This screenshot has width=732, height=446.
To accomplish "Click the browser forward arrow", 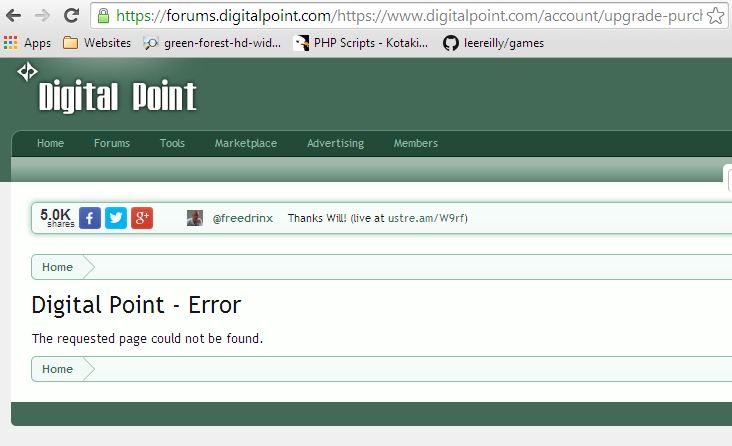I will pos(42,16).
